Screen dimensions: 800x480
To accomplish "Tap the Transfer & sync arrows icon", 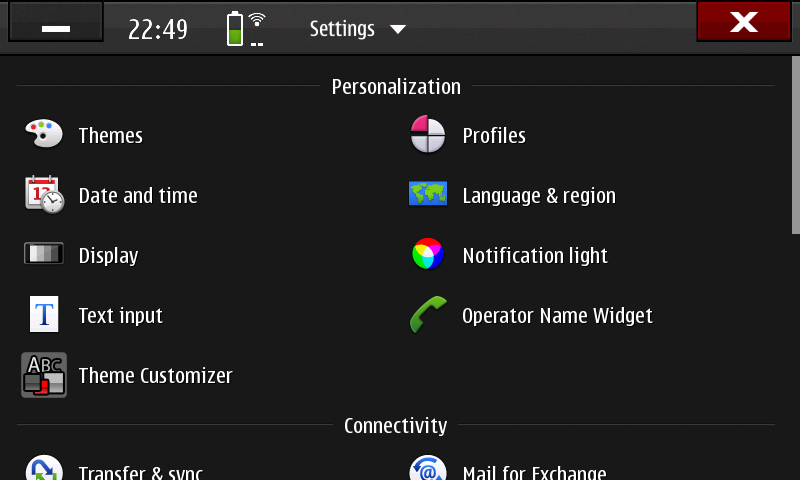I will (44, 467).
